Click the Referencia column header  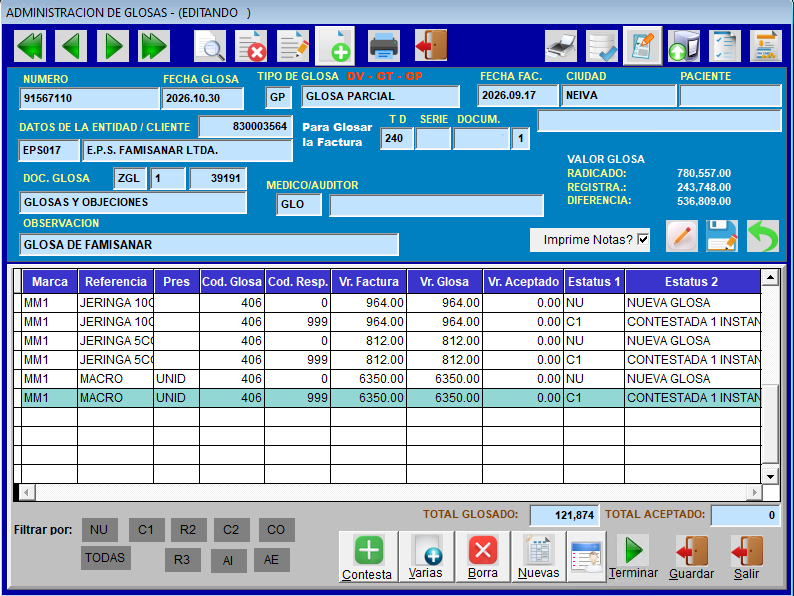pyautogui.click(x=115, y=282)
